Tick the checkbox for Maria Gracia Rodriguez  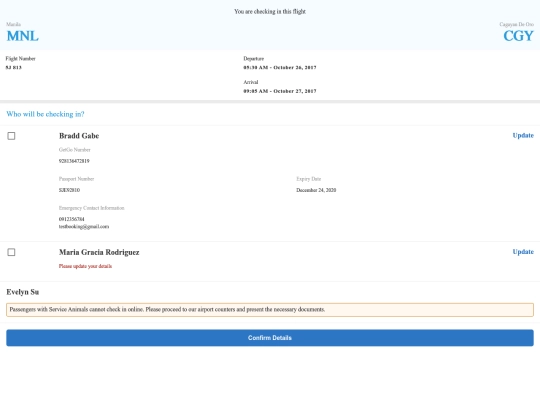(x=11, y=252)
